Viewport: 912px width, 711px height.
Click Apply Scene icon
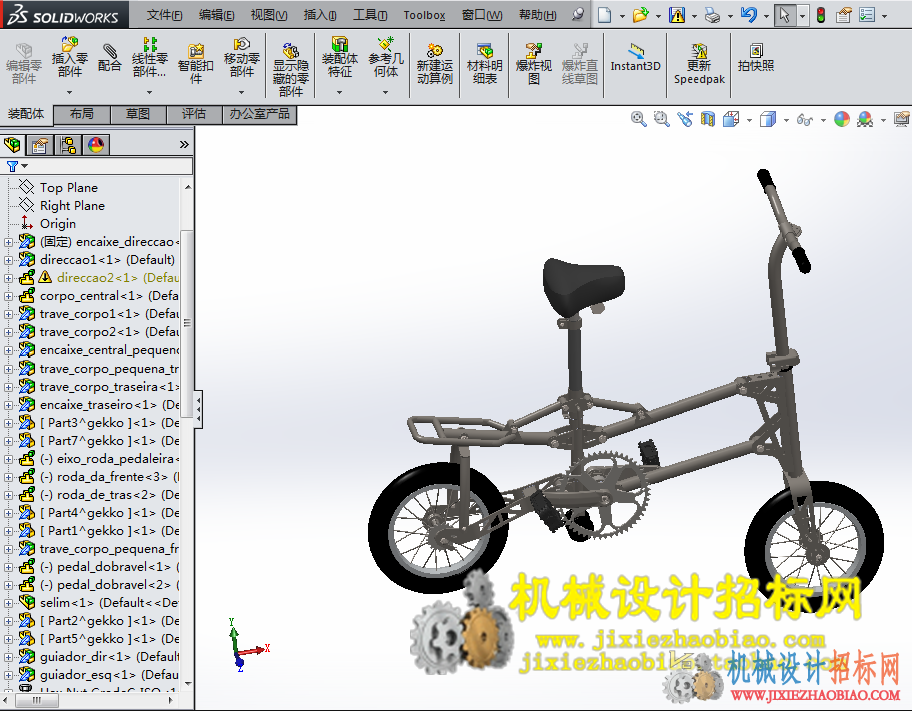(x=865, y=119)
